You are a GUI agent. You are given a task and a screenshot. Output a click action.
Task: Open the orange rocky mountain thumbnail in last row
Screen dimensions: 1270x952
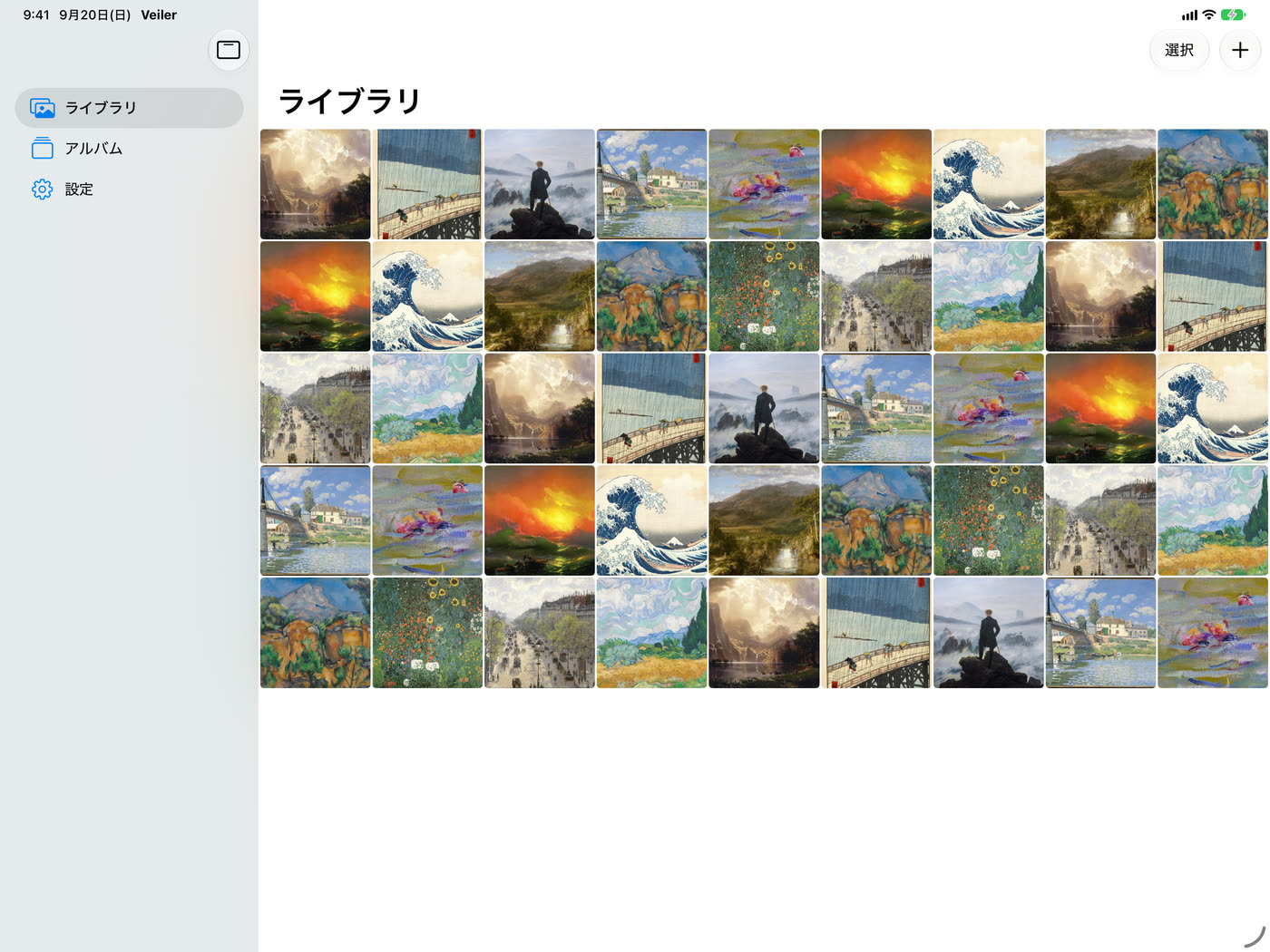(316, 633)
